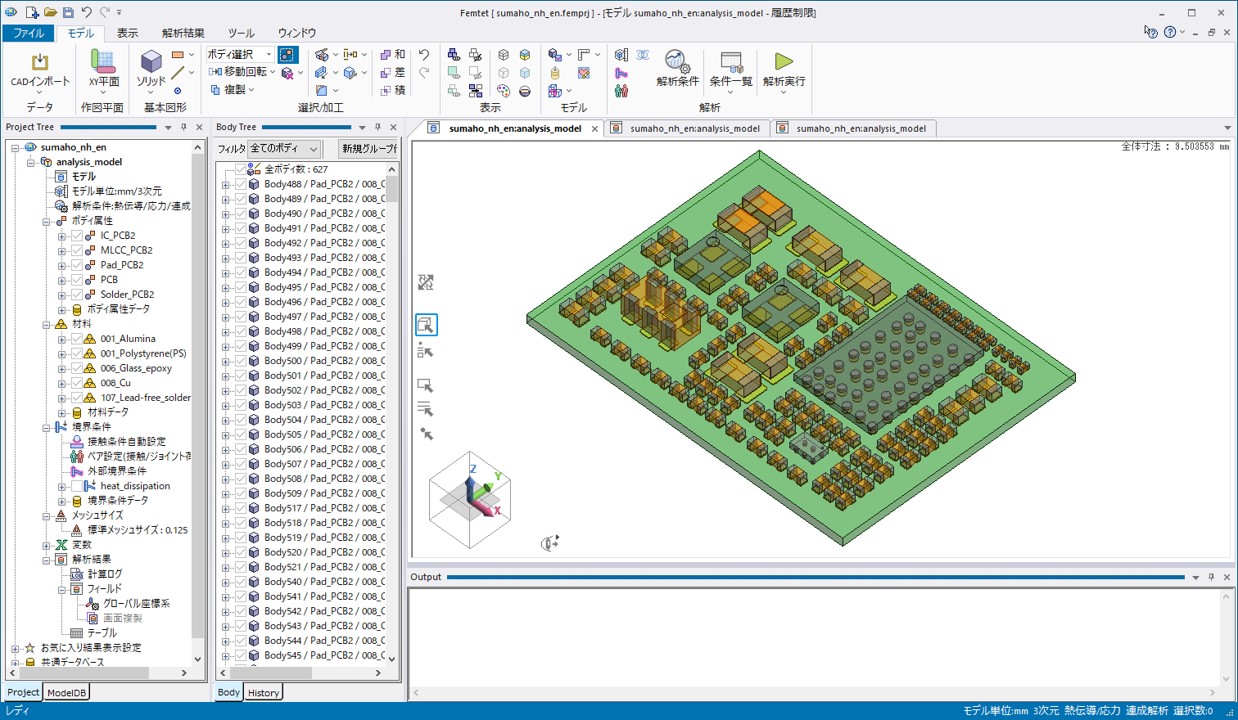Viewport: 1238px width, 720px height.
Task: Click the fit-view icon in viewport toolbar
Action: coord(426,283)
